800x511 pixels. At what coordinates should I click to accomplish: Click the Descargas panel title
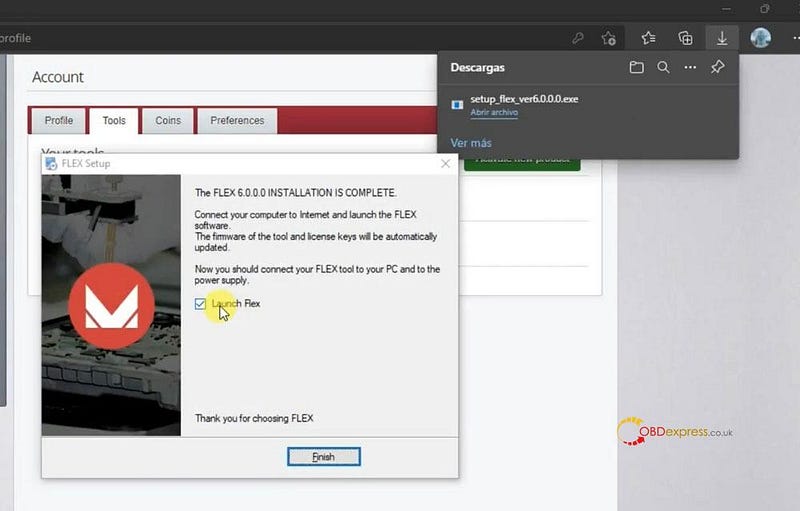click(478, 67)
